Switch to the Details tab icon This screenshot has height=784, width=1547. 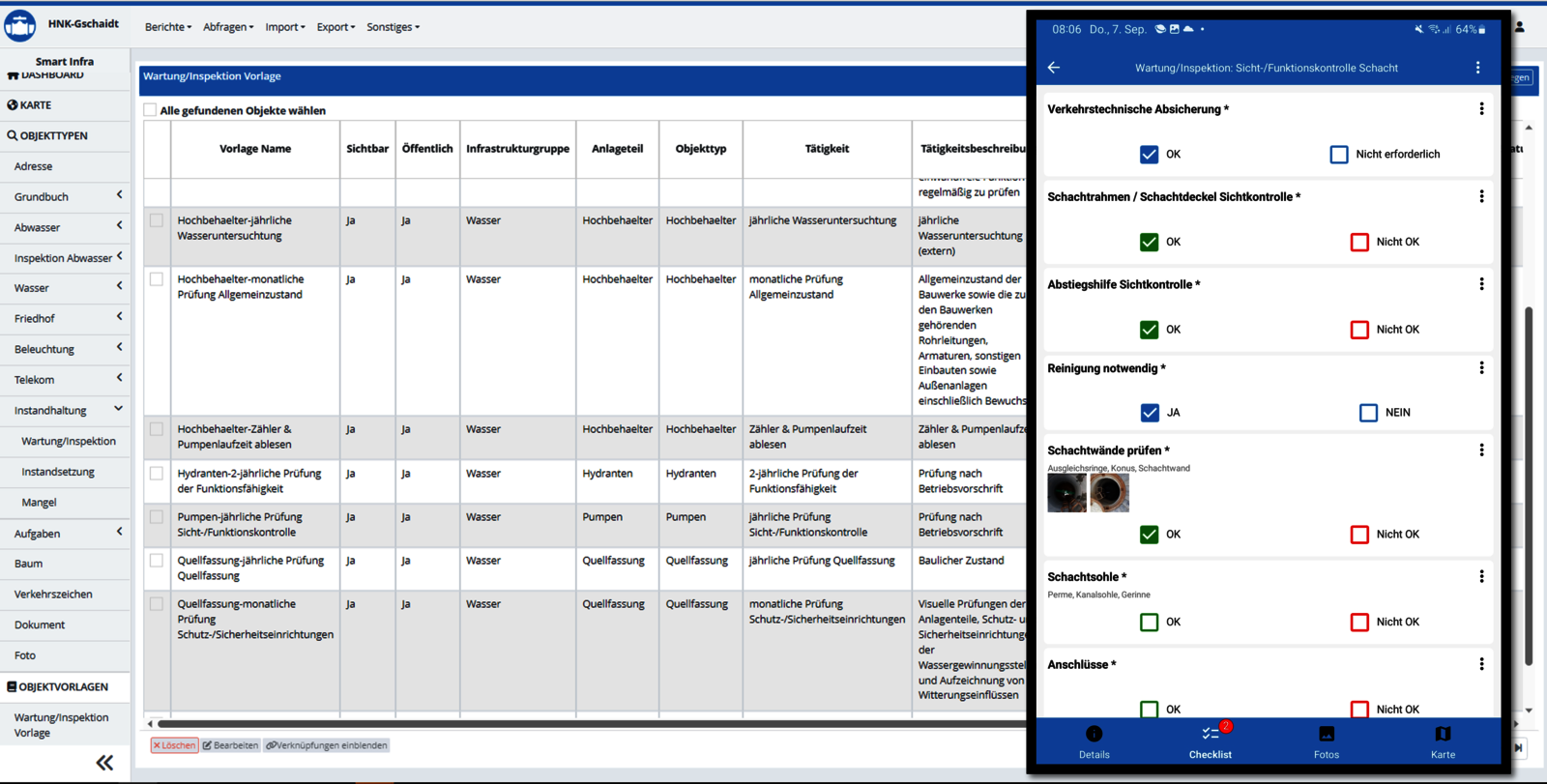[1094, 735]
